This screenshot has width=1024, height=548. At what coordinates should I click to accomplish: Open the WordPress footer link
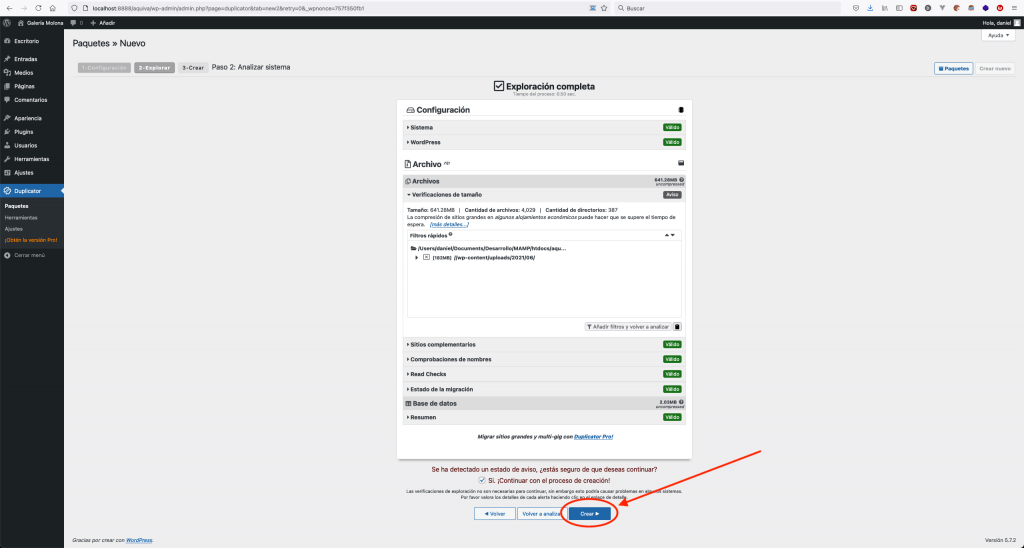(x=139, y=540)
